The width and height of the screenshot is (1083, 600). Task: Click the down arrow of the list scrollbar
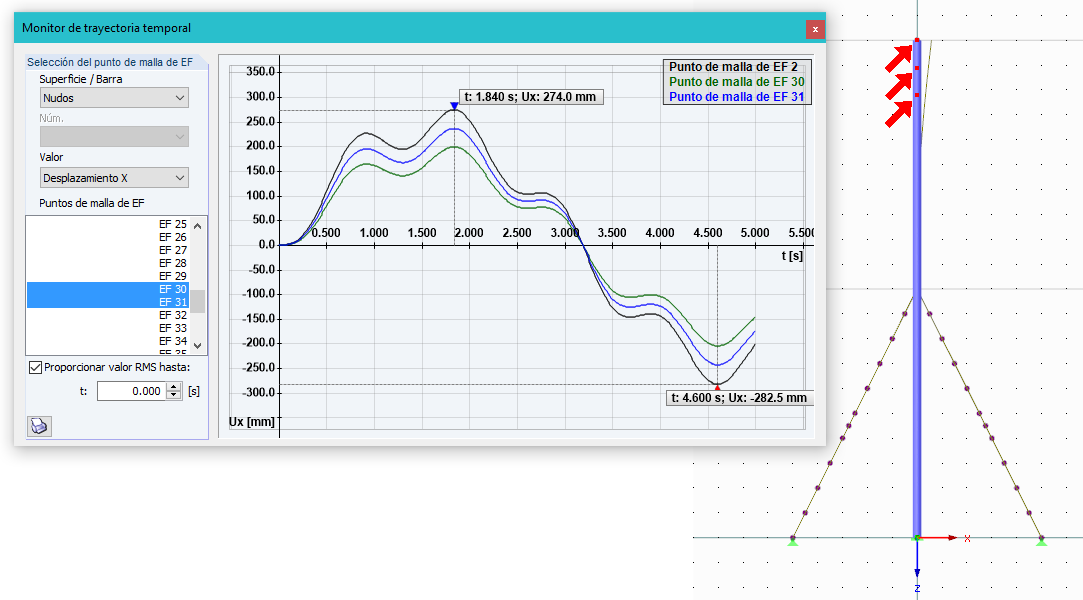click(x=199, y=347)
